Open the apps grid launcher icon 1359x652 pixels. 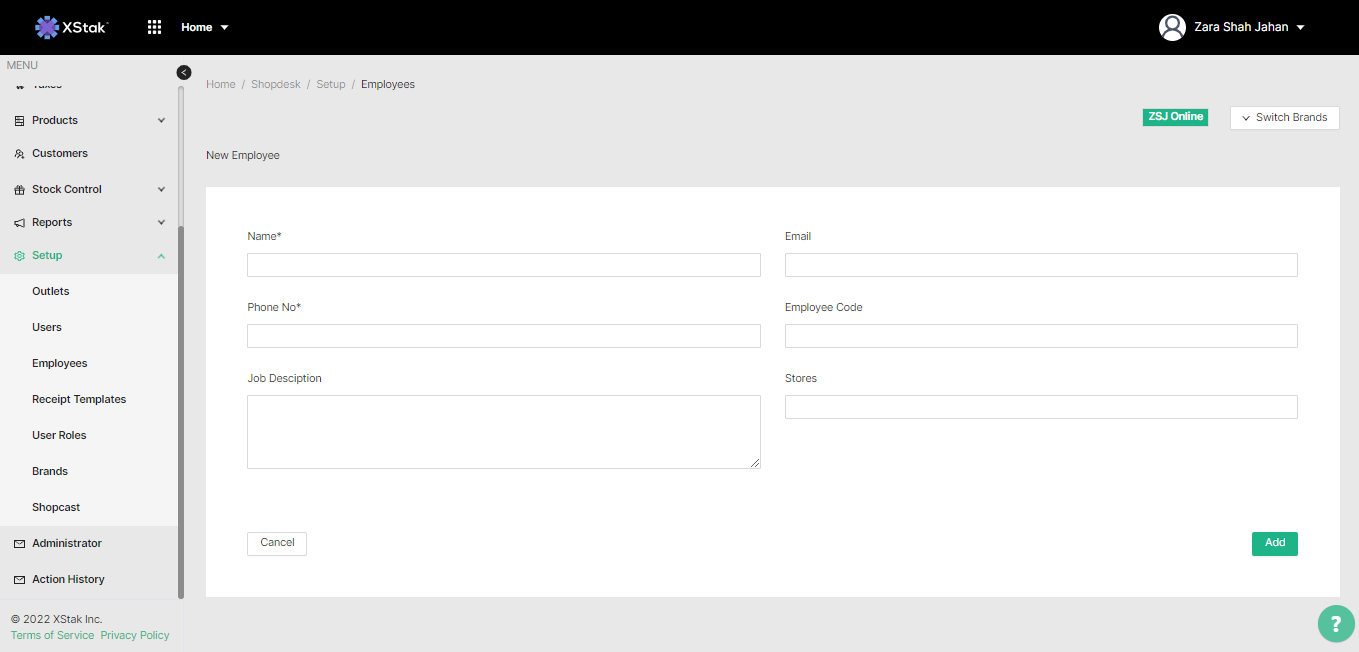[x=154, y=27]
